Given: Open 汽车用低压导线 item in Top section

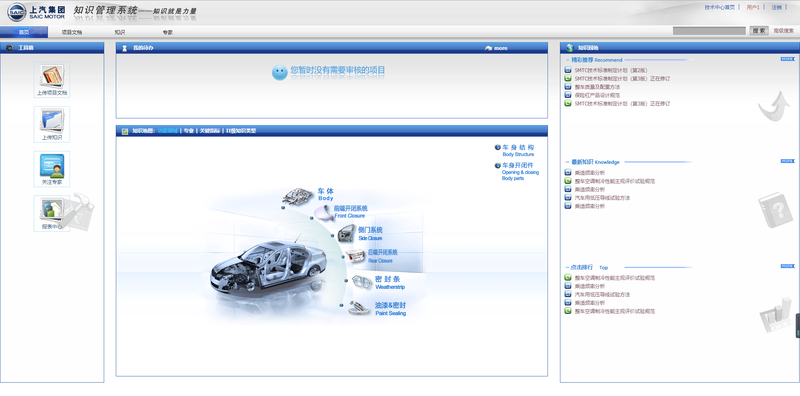Looking at the screenshot, I should tap(602, 294).
